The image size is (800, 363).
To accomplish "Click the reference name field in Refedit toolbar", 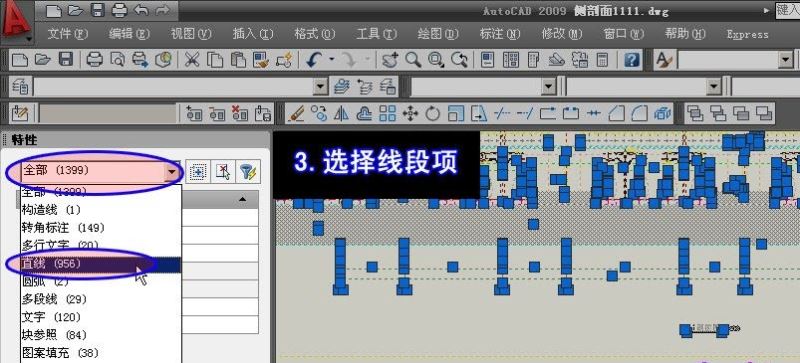I will point(108,113).
